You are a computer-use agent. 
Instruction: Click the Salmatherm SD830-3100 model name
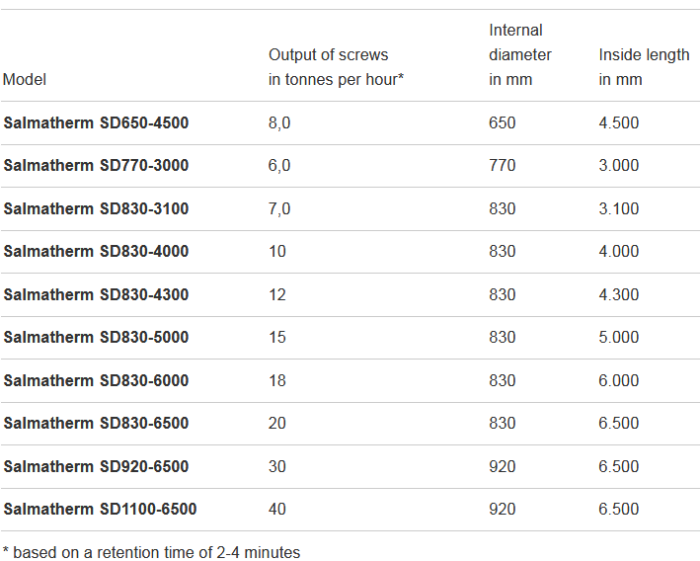pos(96,209)
